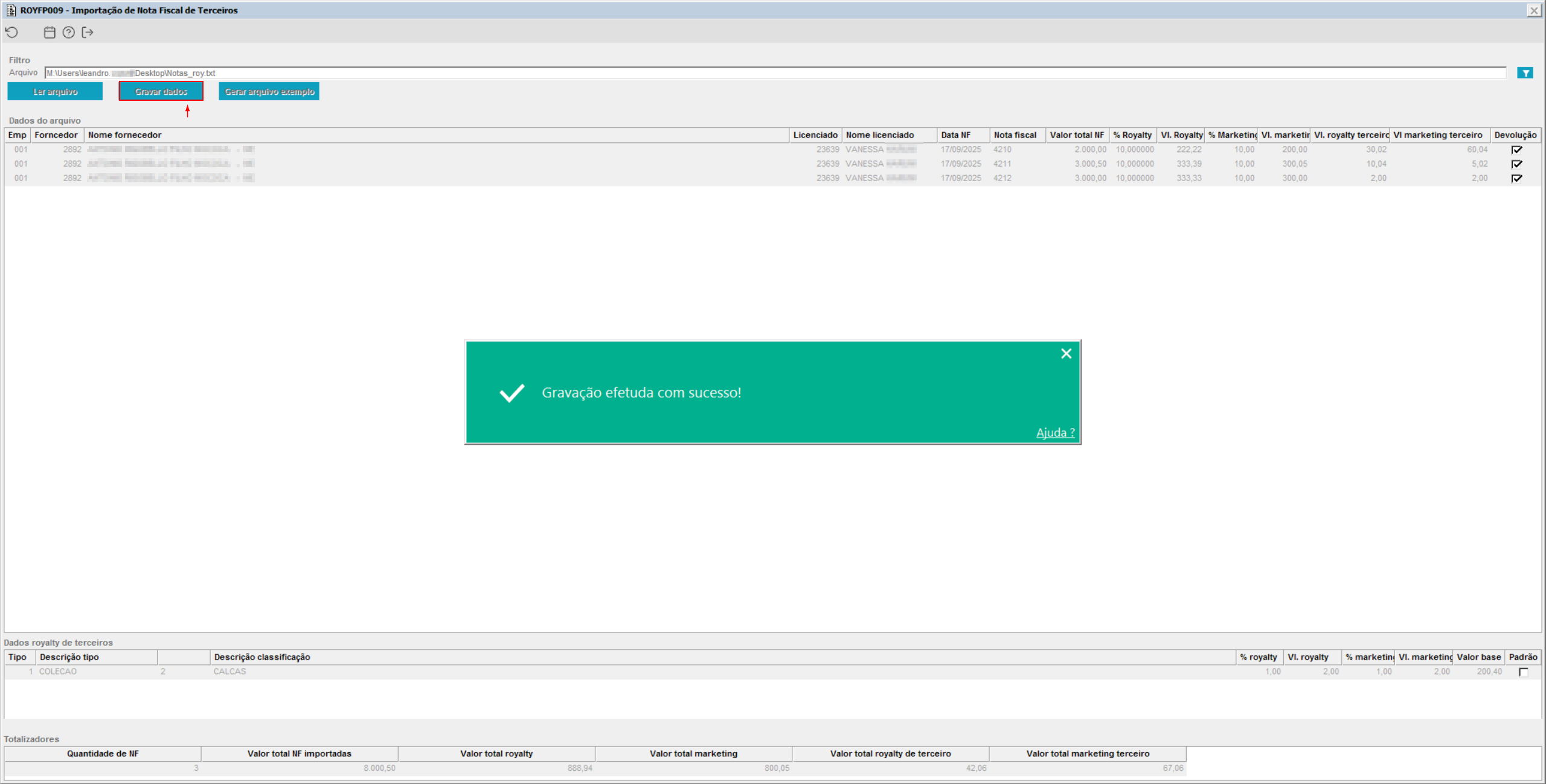Click the exit/logout arrow icon
The height and width of the screenshot is (784, 1546).
[x=88, y=33]
